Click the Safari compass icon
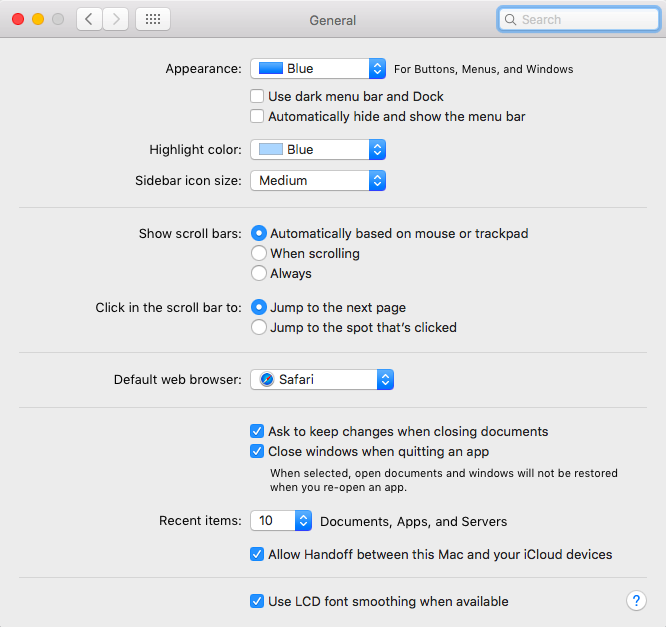Screen dimensions: 666x627 (x=267, y=379)
